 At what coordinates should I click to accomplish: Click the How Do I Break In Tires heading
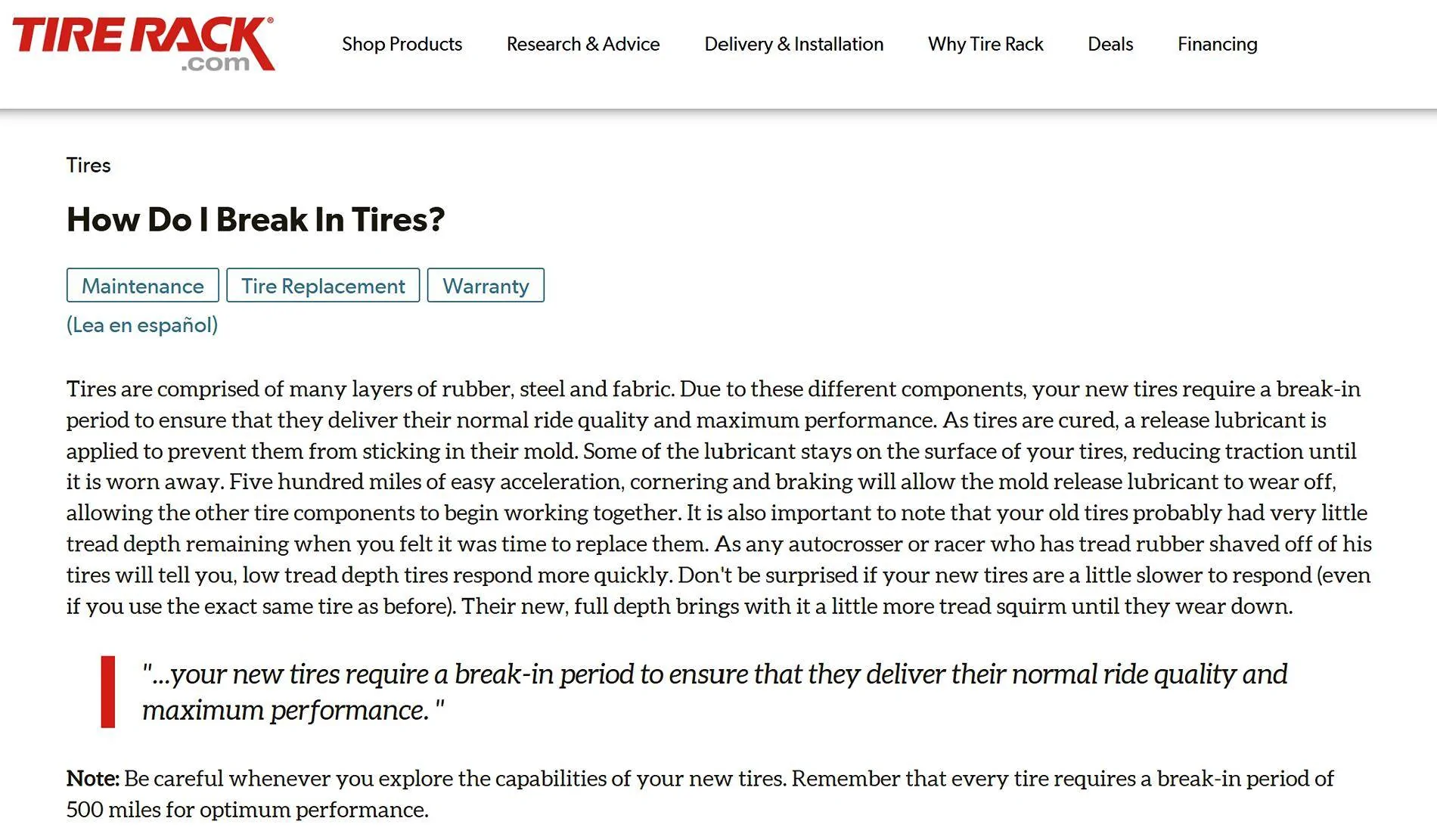(x=256, y=219)
